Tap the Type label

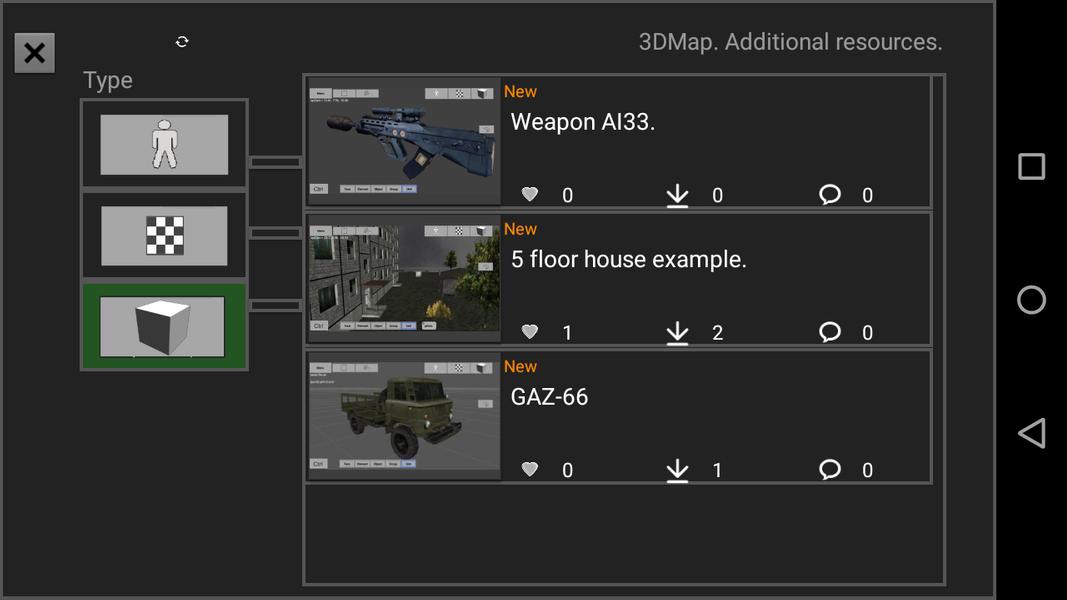108,81
